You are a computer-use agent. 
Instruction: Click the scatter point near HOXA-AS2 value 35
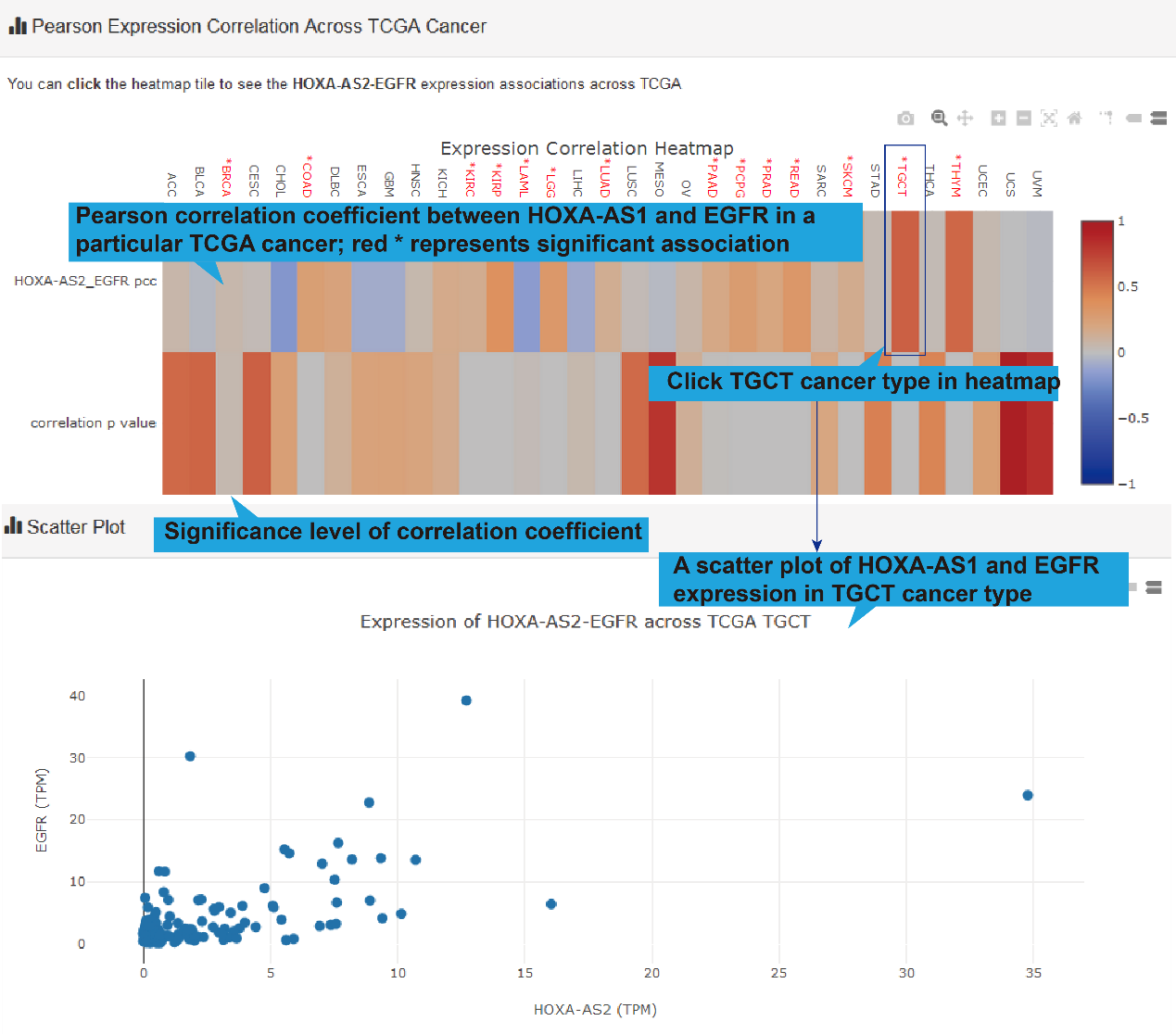[x=1028, y=795]
